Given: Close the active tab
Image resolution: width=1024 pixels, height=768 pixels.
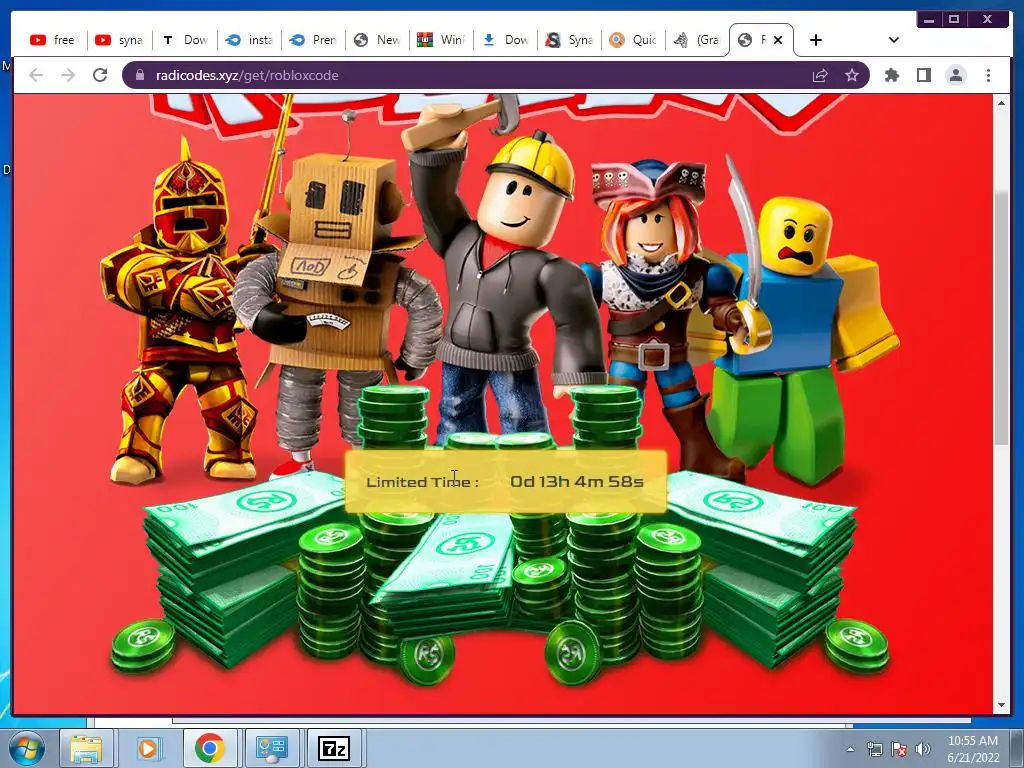Looking at the screenshot, I should click(x=778, y=40).
